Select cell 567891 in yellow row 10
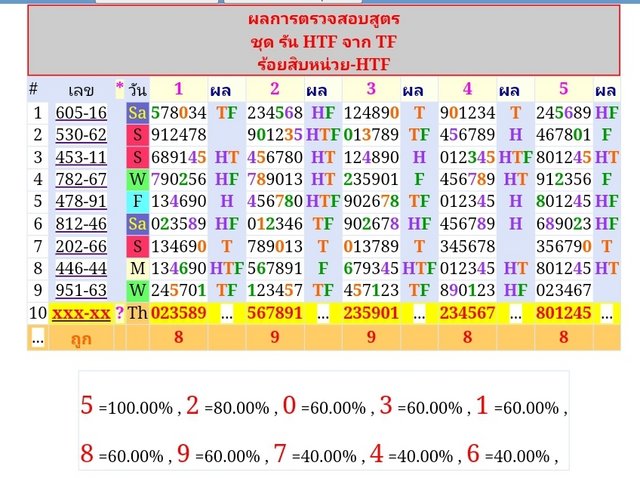The image size is (640, 478). (275, 313)
